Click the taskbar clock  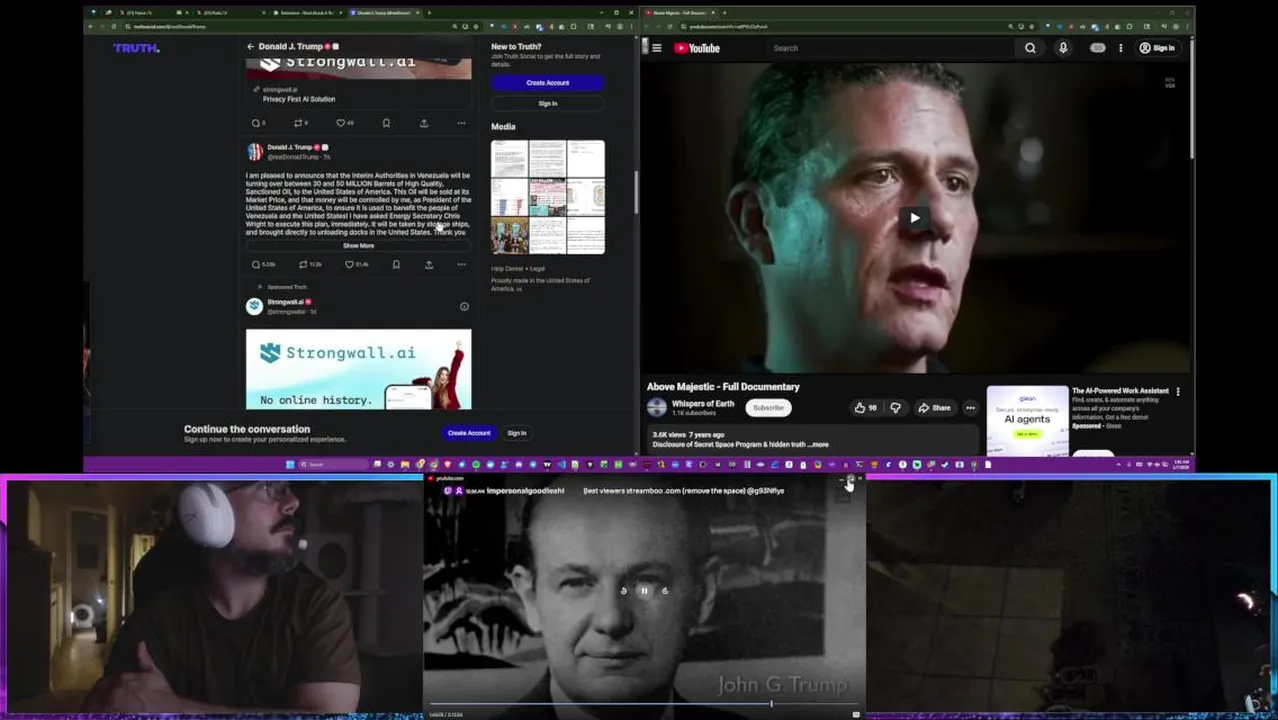[x=1181, y=464]
